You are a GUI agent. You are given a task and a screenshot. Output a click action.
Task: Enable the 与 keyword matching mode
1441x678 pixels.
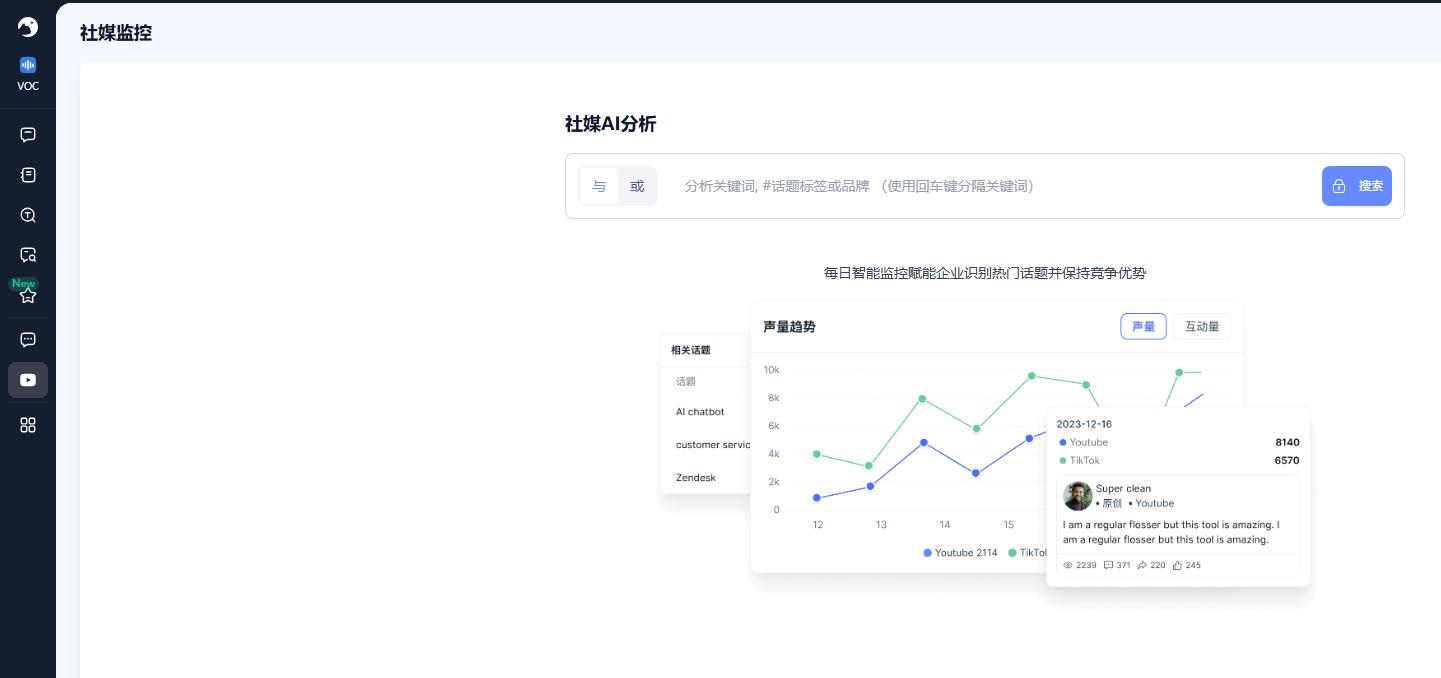click(x=599, y=186)
